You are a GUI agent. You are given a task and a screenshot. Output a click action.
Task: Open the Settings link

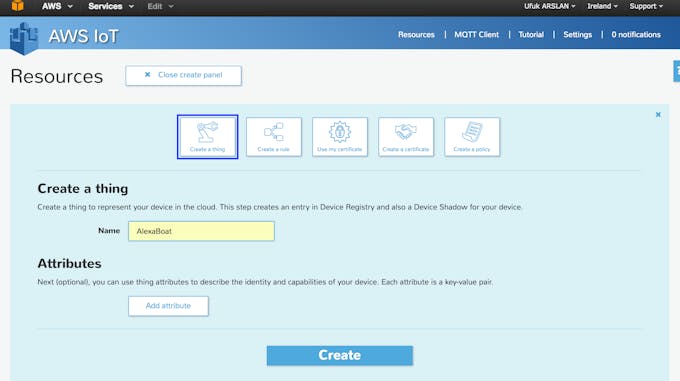point(577,35)
